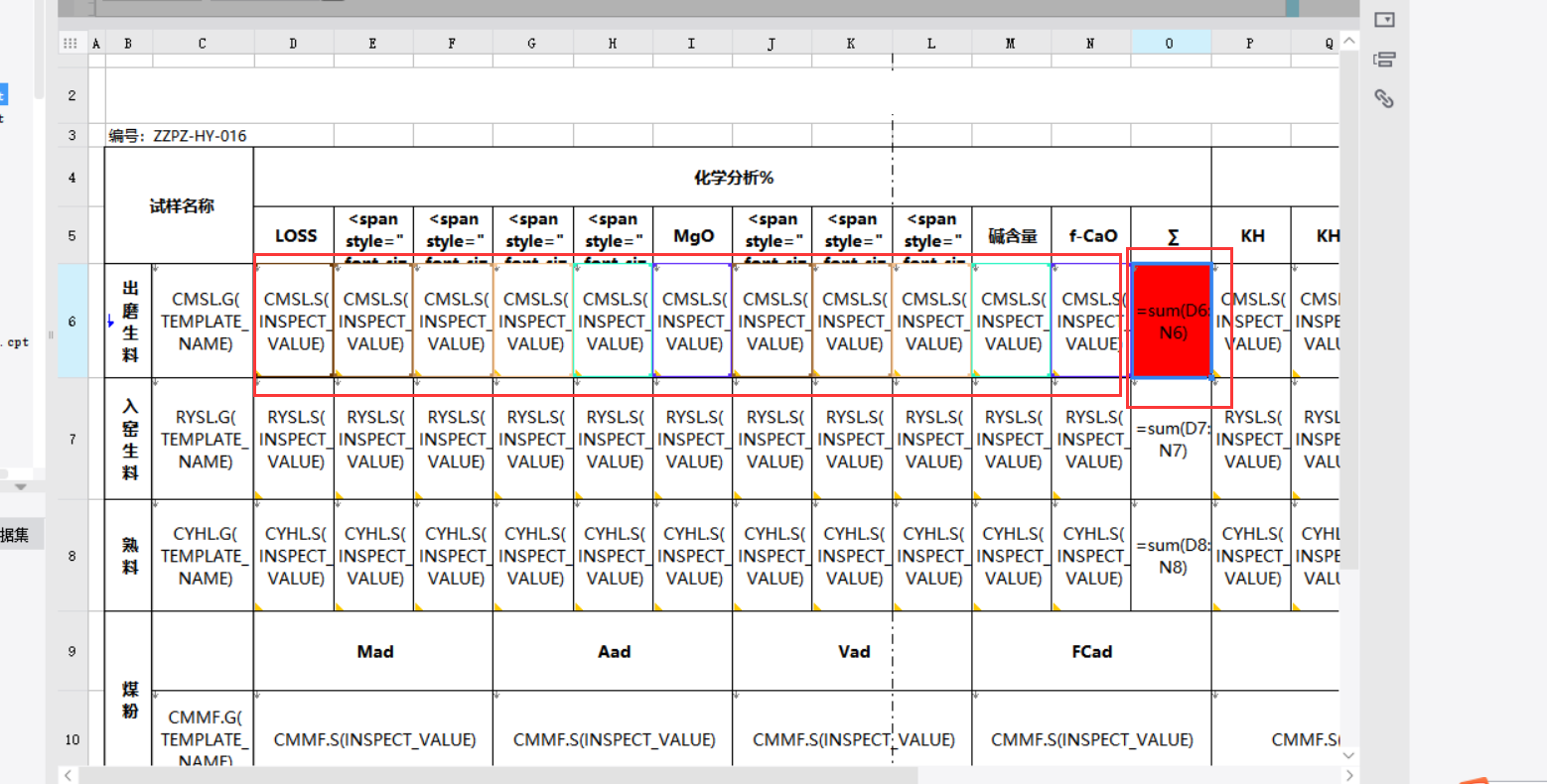The height and width of the screenshot is (784, 1547).
Task: Click the Mad header cell
Action: pyautogui.click(x=374, y=651)
